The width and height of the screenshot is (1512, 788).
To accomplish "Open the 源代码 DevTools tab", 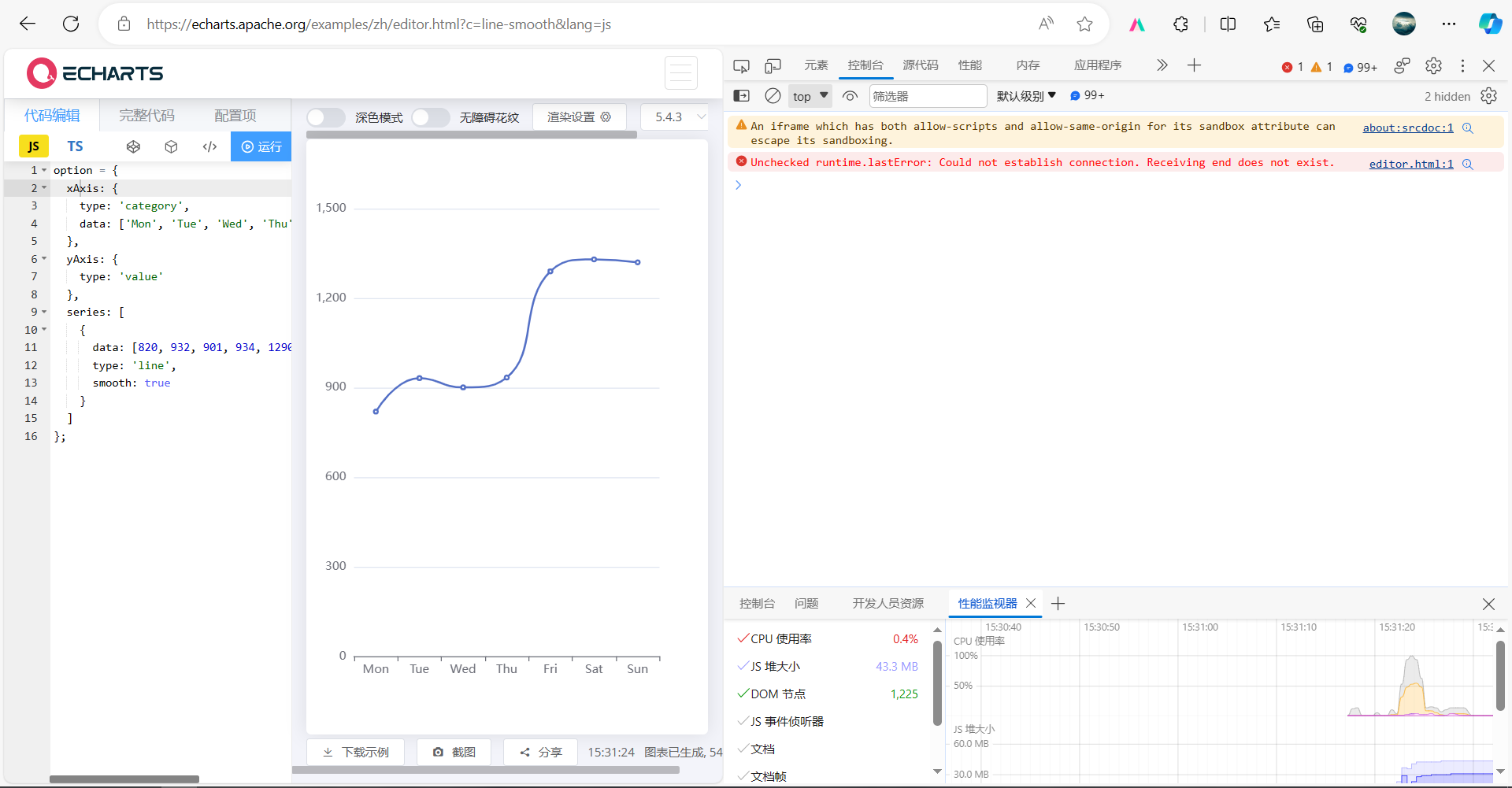I will (920, 65).
